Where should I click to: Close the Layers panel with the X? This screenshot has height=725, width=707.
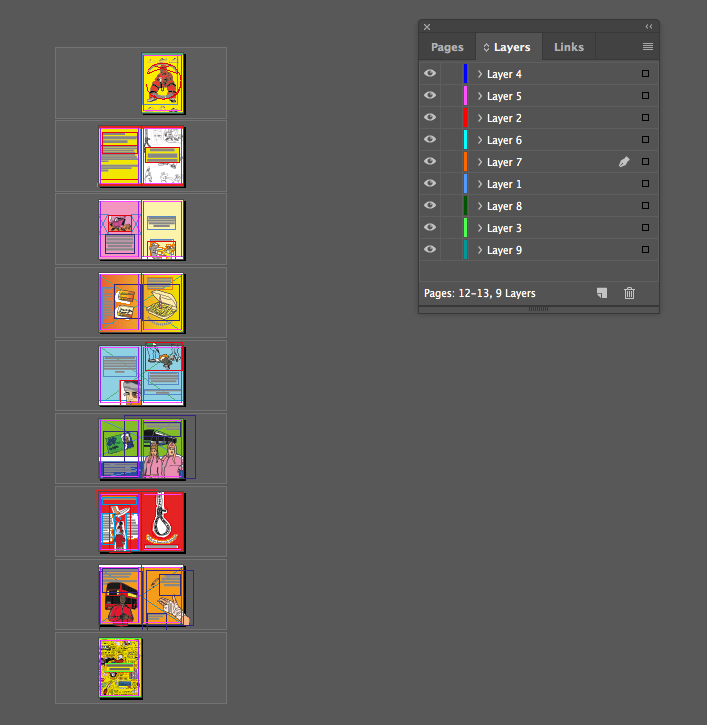coord(427,27)
